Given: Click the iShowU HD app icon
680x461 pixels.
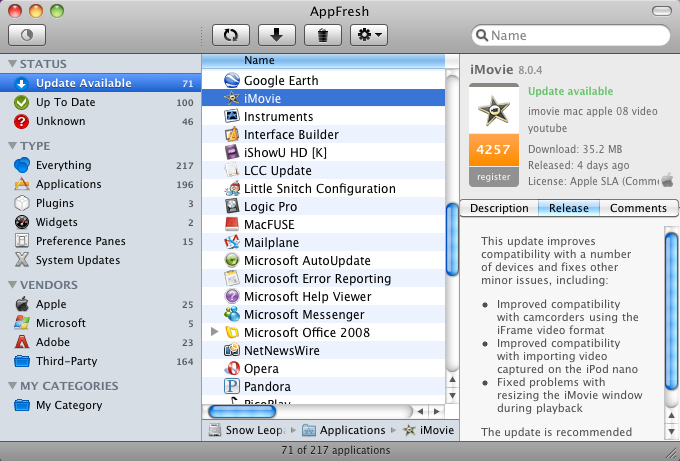Looking at the screenshot, I should coord(232,152).
